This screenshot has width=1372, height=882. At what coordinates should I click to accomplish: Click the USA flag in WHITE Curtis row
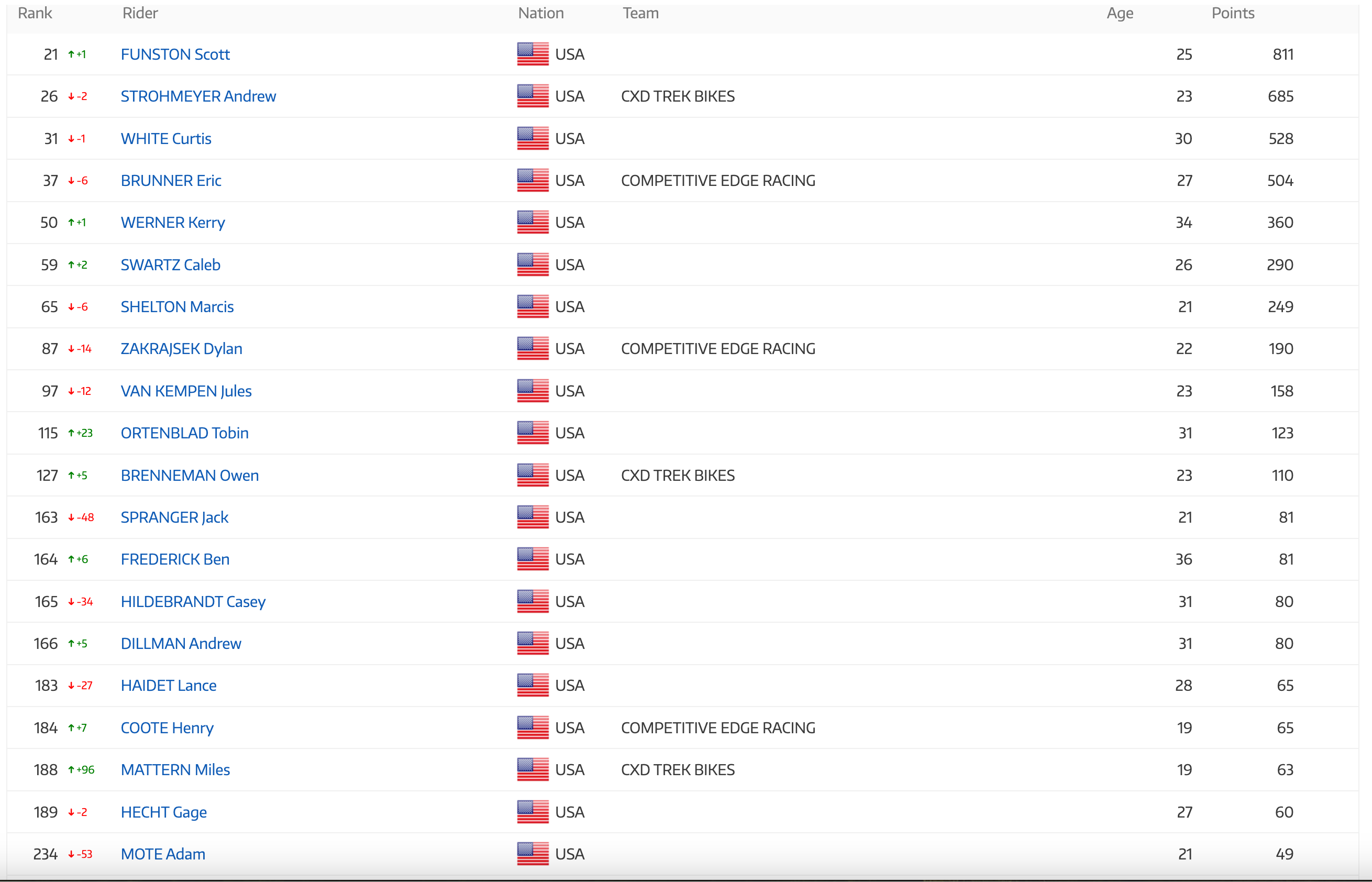[533, 139]
